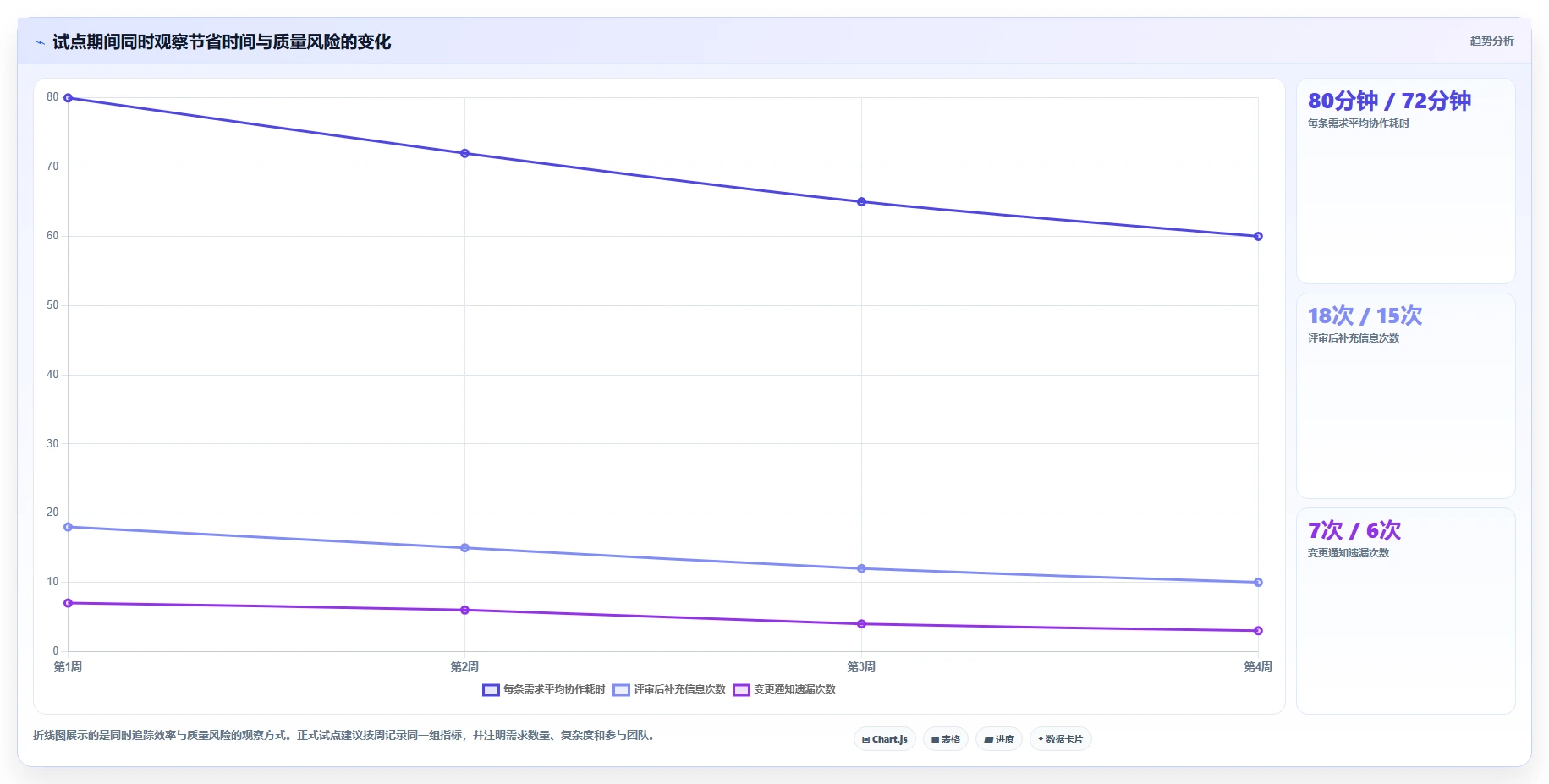The height and width of the screenshot is (784, 1549).
Task: Click the 第2周 x-axis label
Action: coord(464,667)
